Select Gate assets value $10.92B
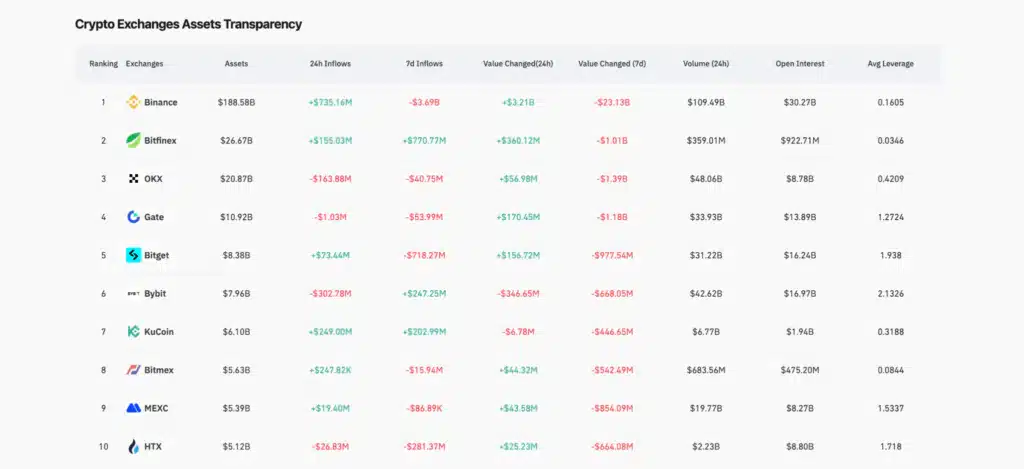This screenshot has width=1024, height=469. click(x=236, y=217)
